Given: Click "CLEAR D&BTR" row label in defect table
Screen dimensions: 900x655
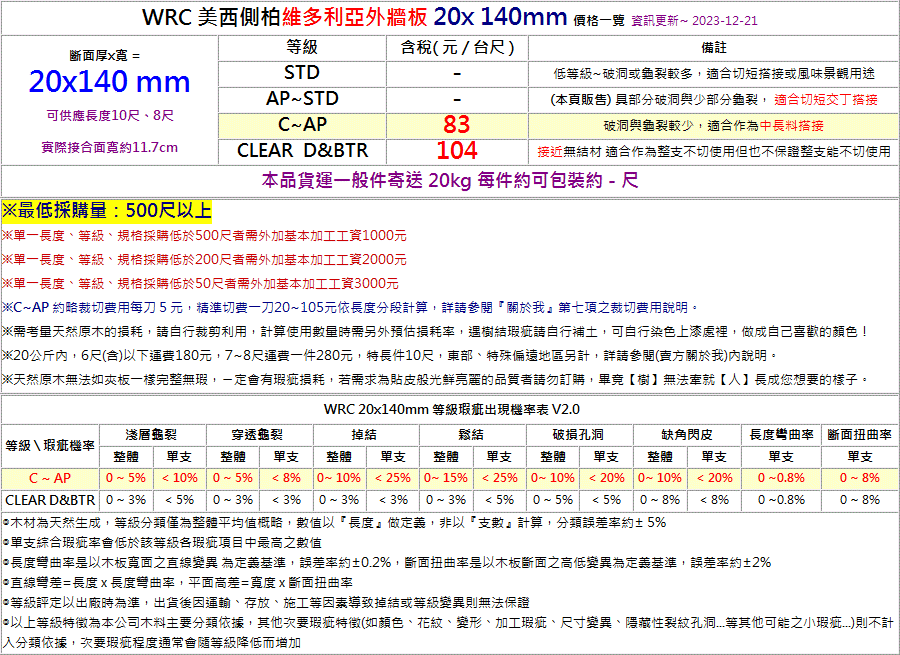Looking at the screenshot, I should (50, 500).
